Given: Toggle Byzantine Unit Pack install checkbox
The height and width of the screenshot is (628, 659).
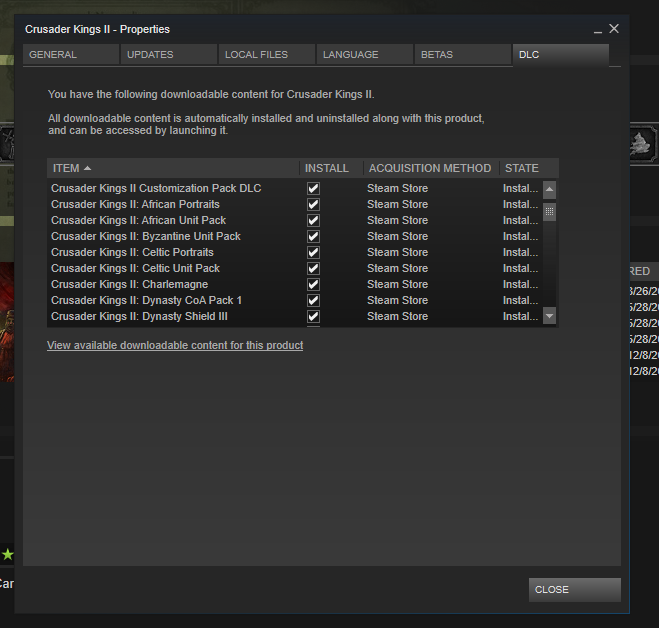Looking at the screenshot, I should [x=313, y=236].
